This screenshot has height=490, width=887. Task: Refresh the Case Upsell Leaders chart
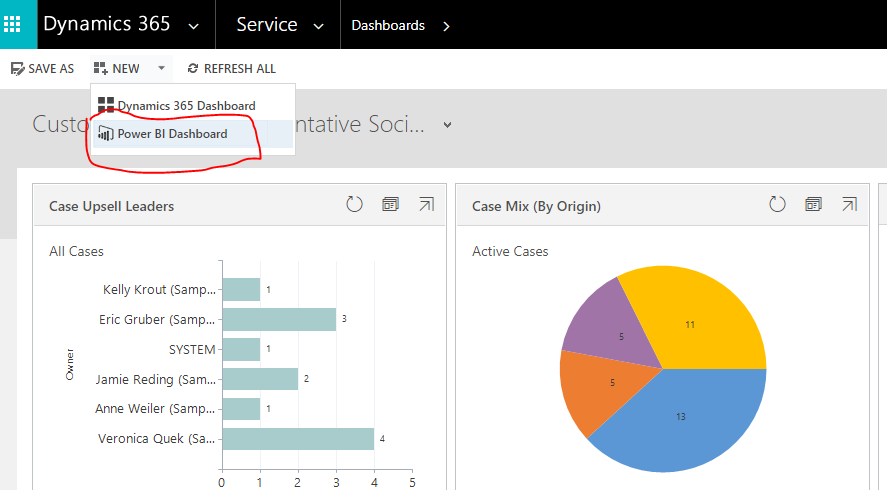click(354, 204)
